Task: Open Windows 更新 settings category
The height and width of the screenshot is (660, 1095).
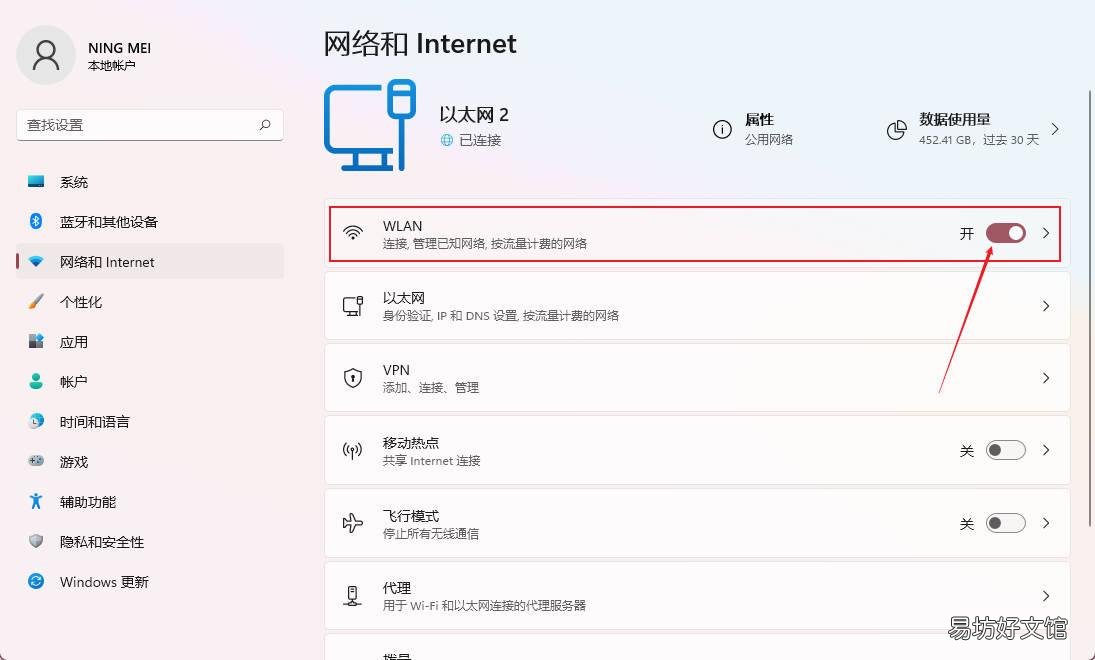Action: point(150,581)
